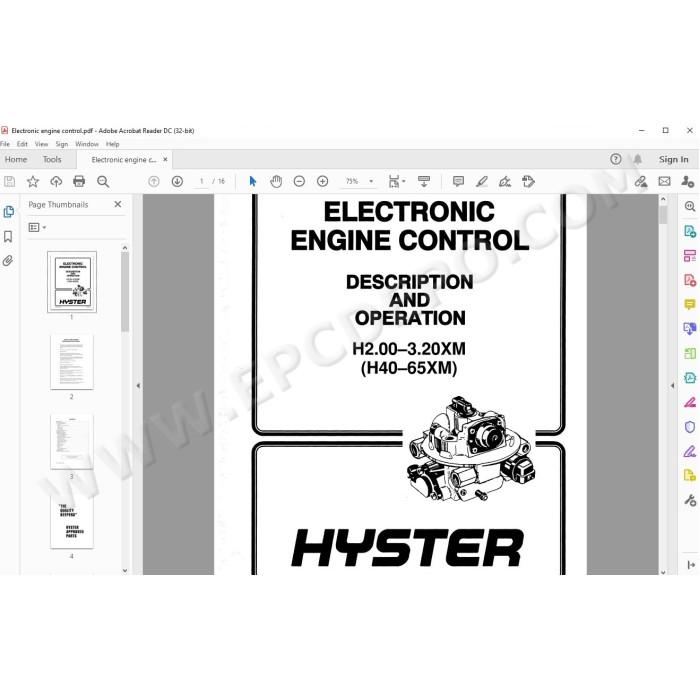Image resolution: width=700 pixels, height=700 pixels.
Task: Click the current page number field
Action: point(201,181)
